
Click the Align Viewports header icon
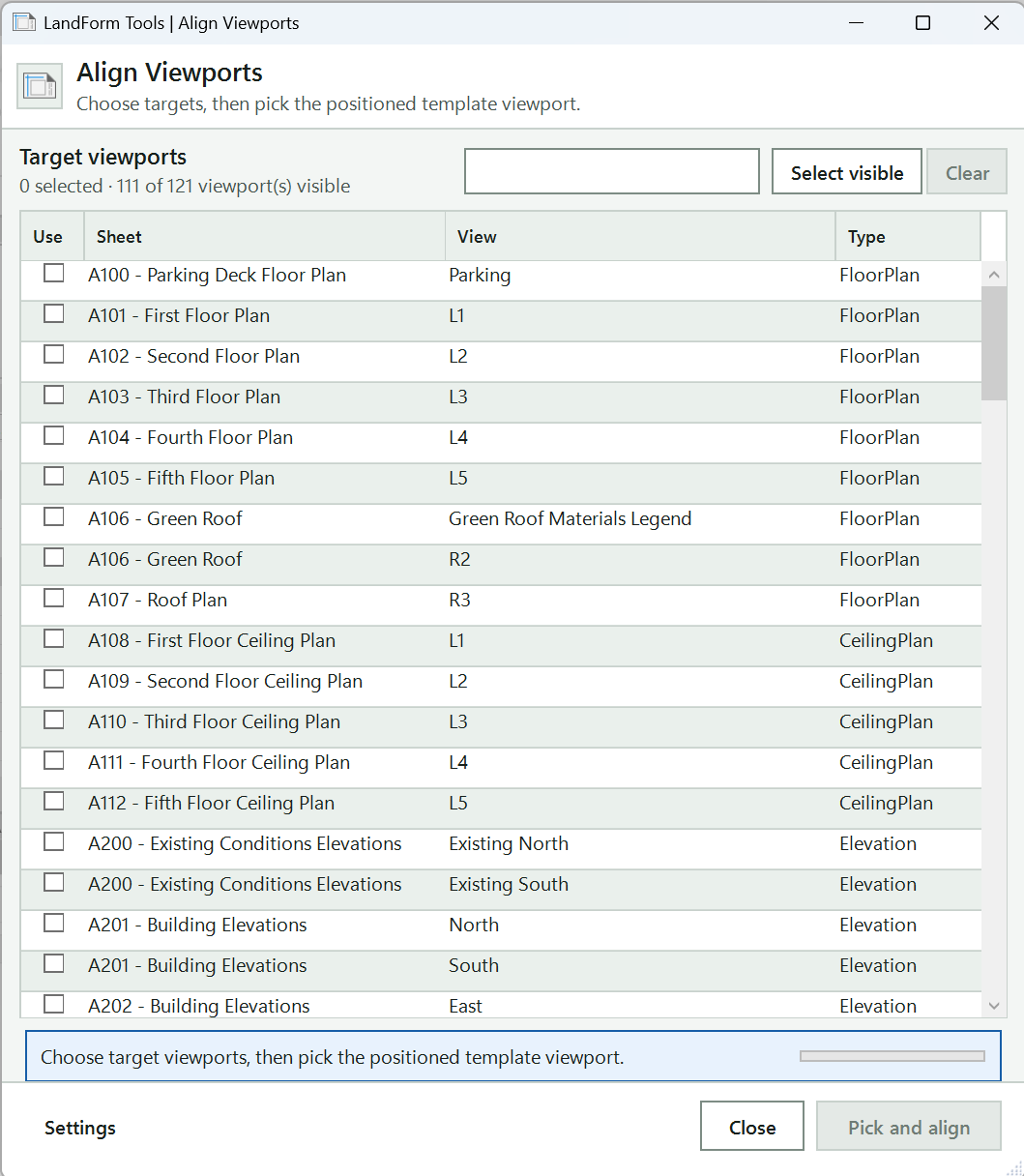(x=40, y=86)
